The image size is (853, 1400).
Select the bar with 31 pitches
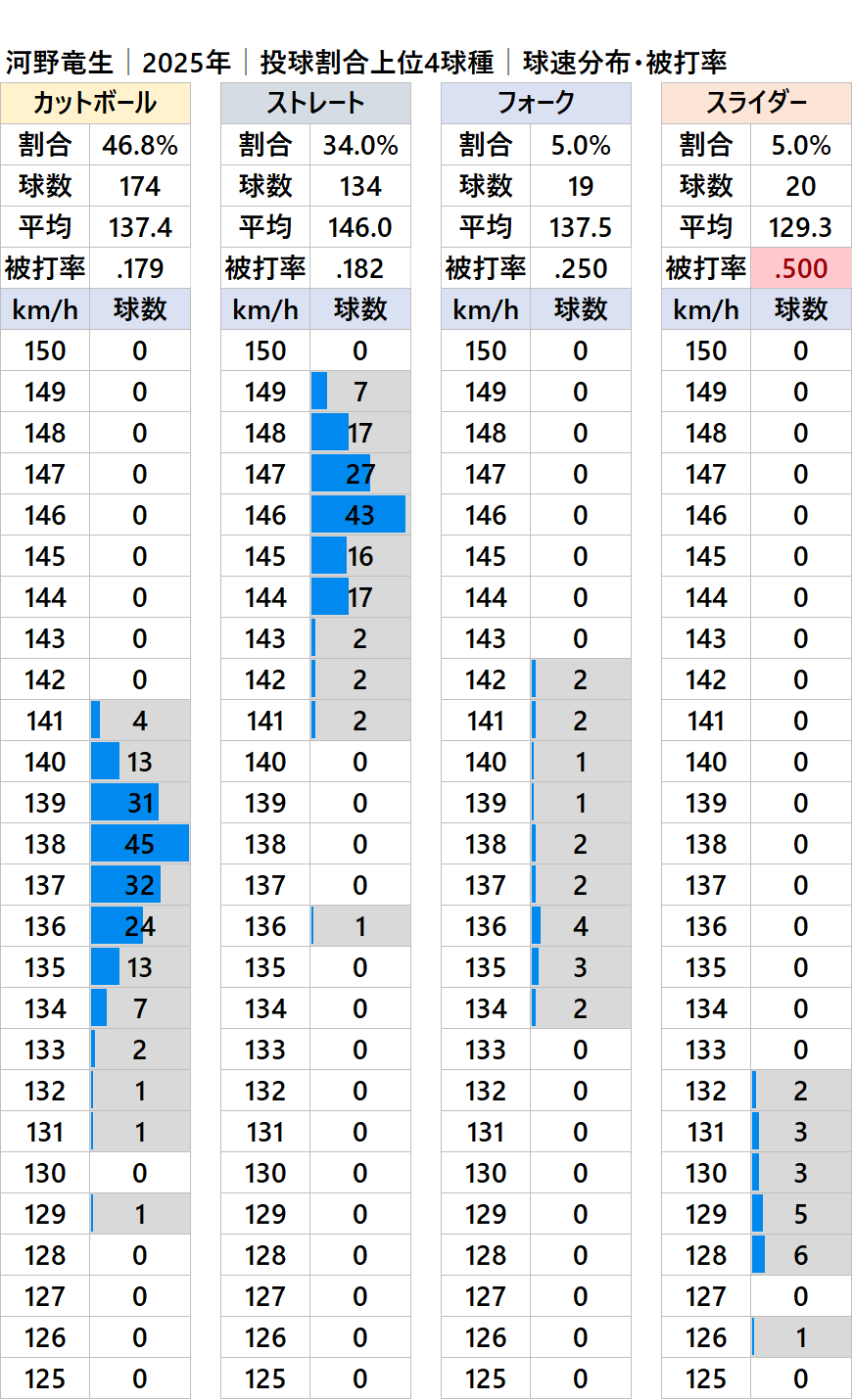125,803
